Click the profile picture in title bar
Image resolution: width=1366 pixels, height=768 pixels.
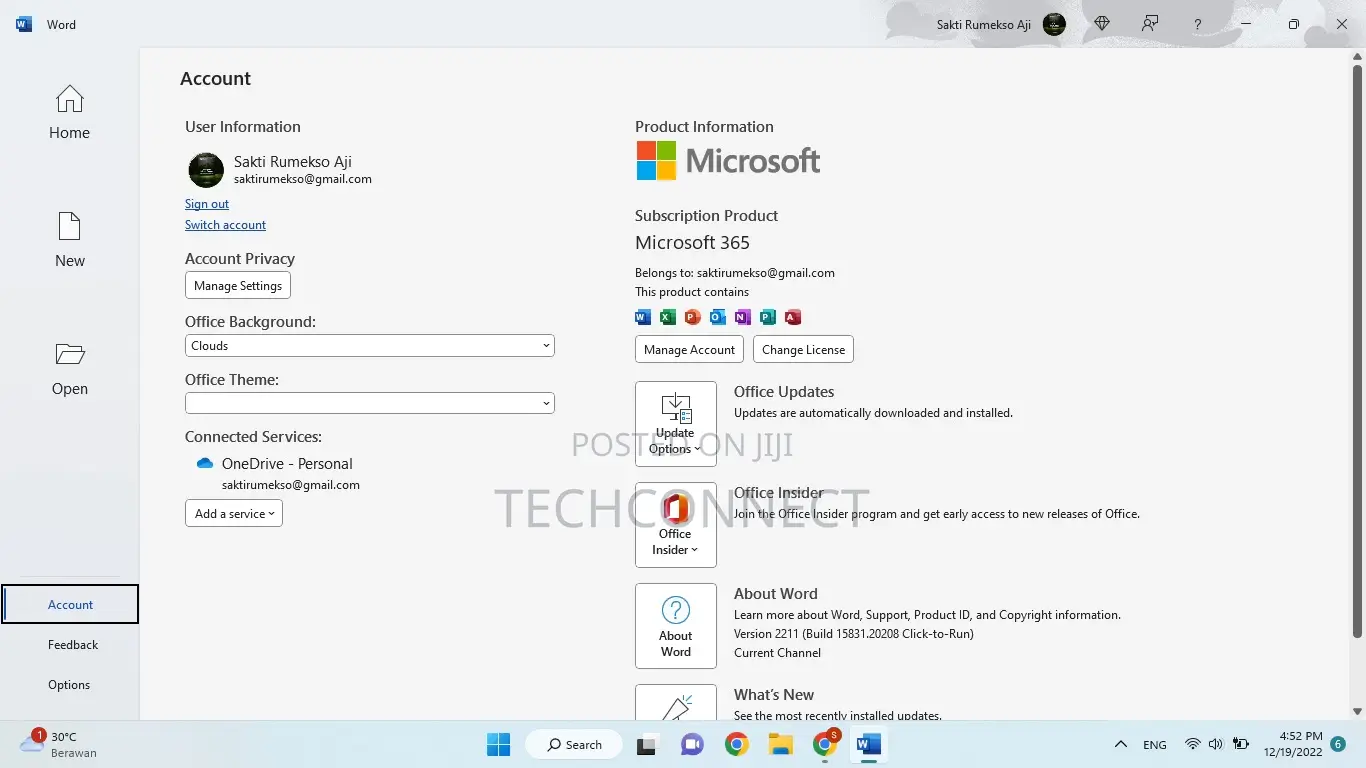point(1054,24)
